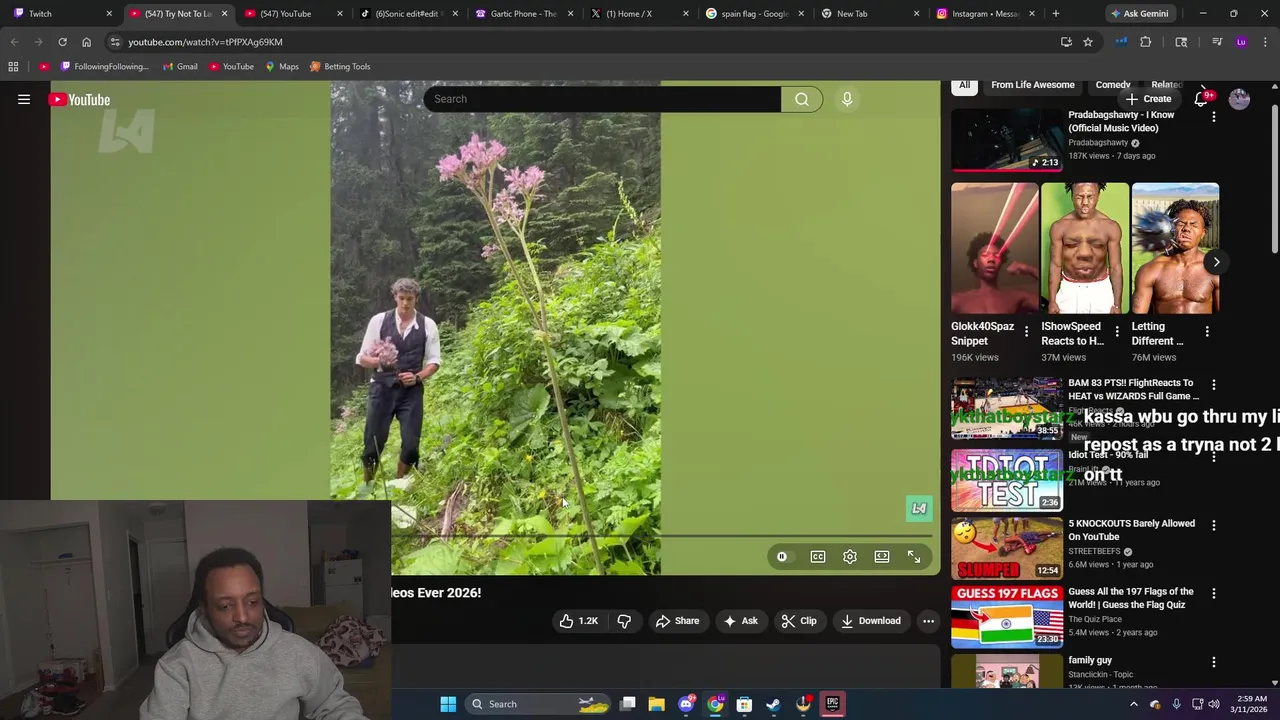Go to the YouTube home logo
Image resolution: width=1280 pixels, height=720 pixels.
tap(80, 99)
